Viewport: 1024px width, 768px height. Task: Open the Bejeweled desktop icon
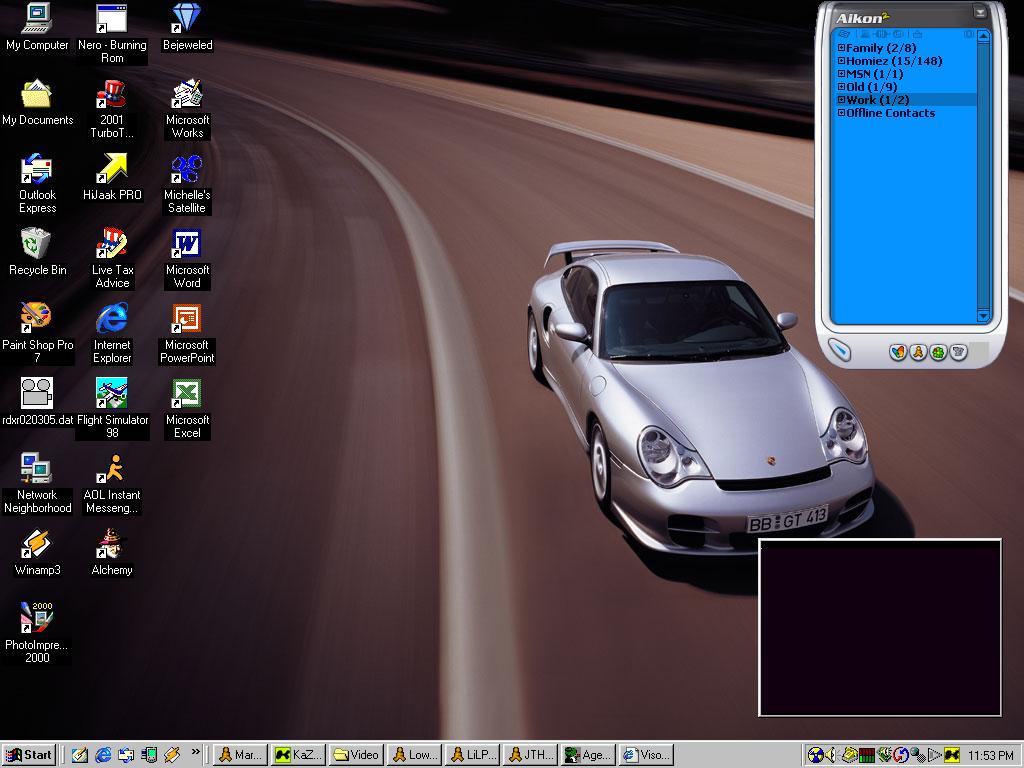[187, 19]
